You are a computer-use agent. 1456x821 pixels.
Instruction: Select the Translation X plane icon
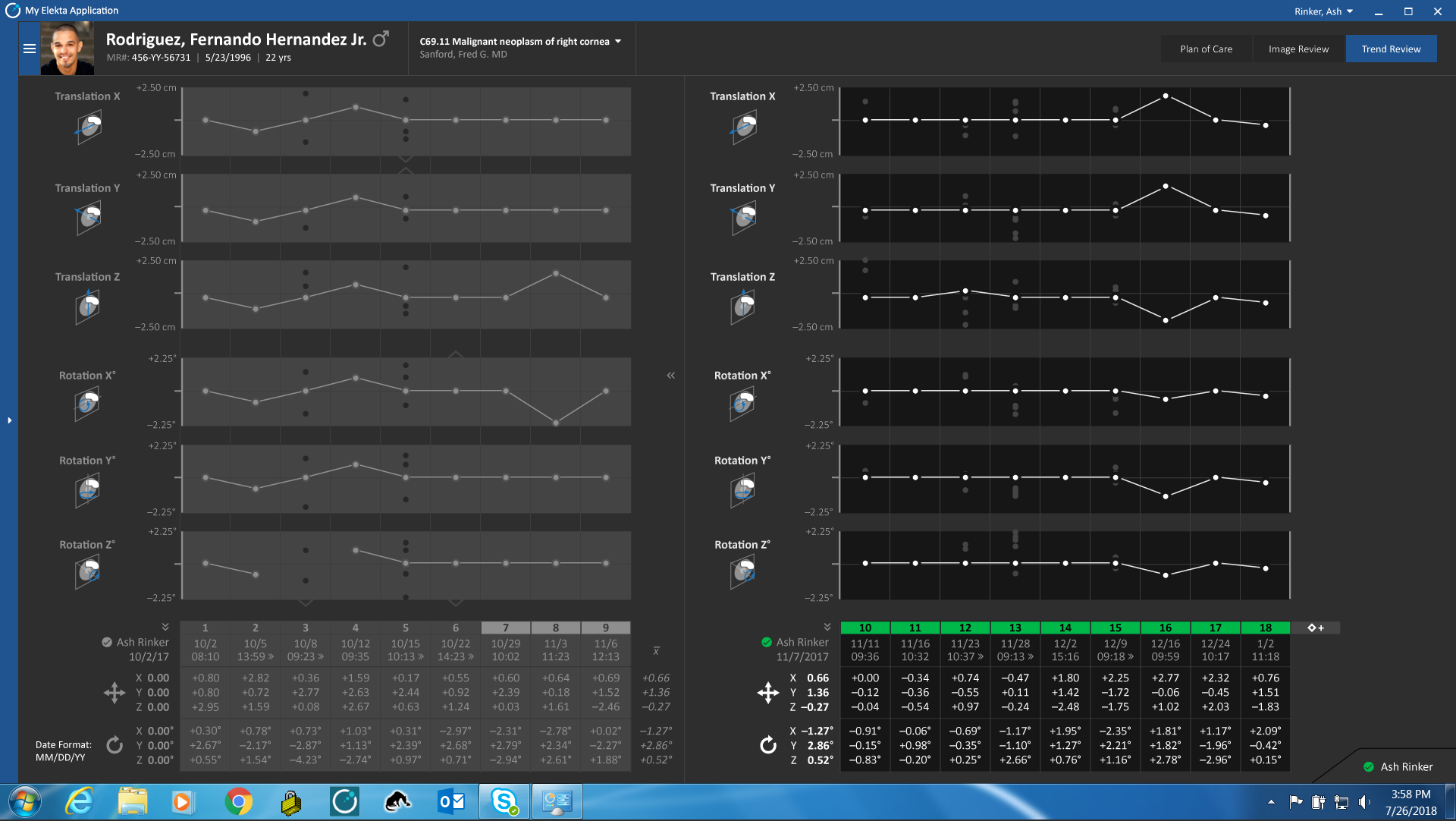point(89,127)
